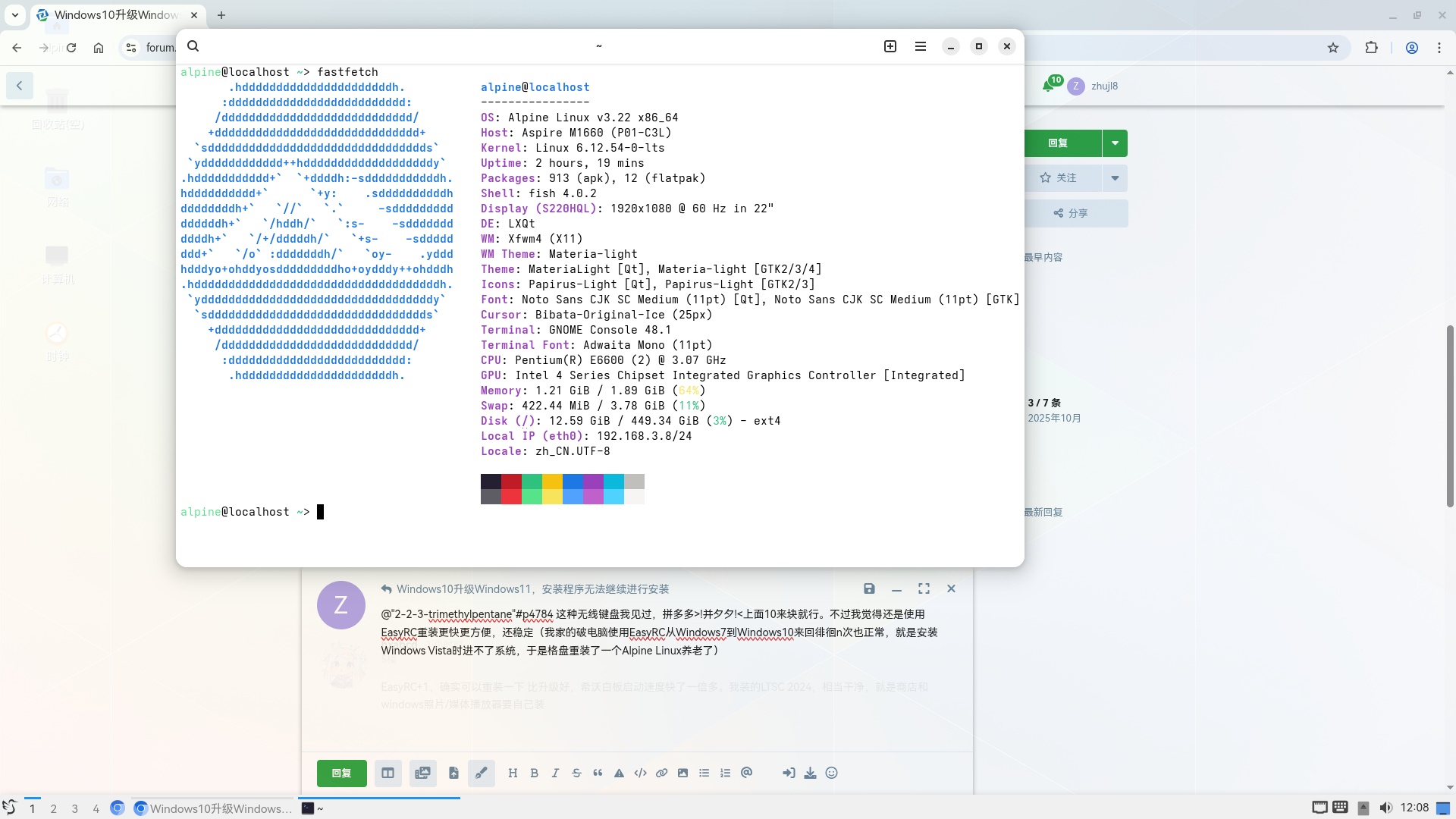Open the Chrome tab search dropdown

coord(15,14)
